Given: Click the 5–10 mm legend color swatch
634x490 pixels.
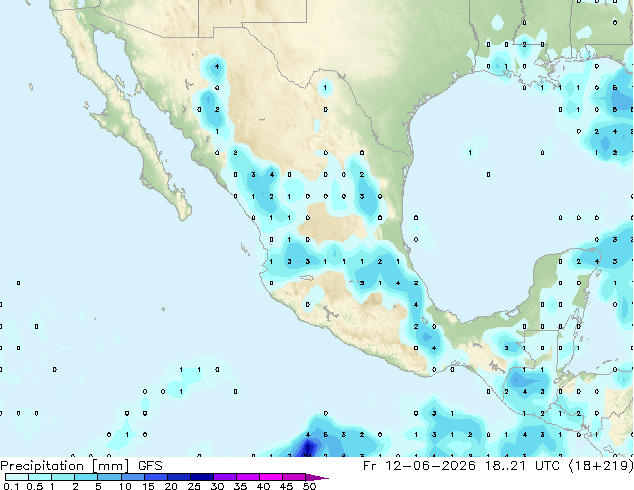Looking at the screenshot, I should click(x=109, y=477).
